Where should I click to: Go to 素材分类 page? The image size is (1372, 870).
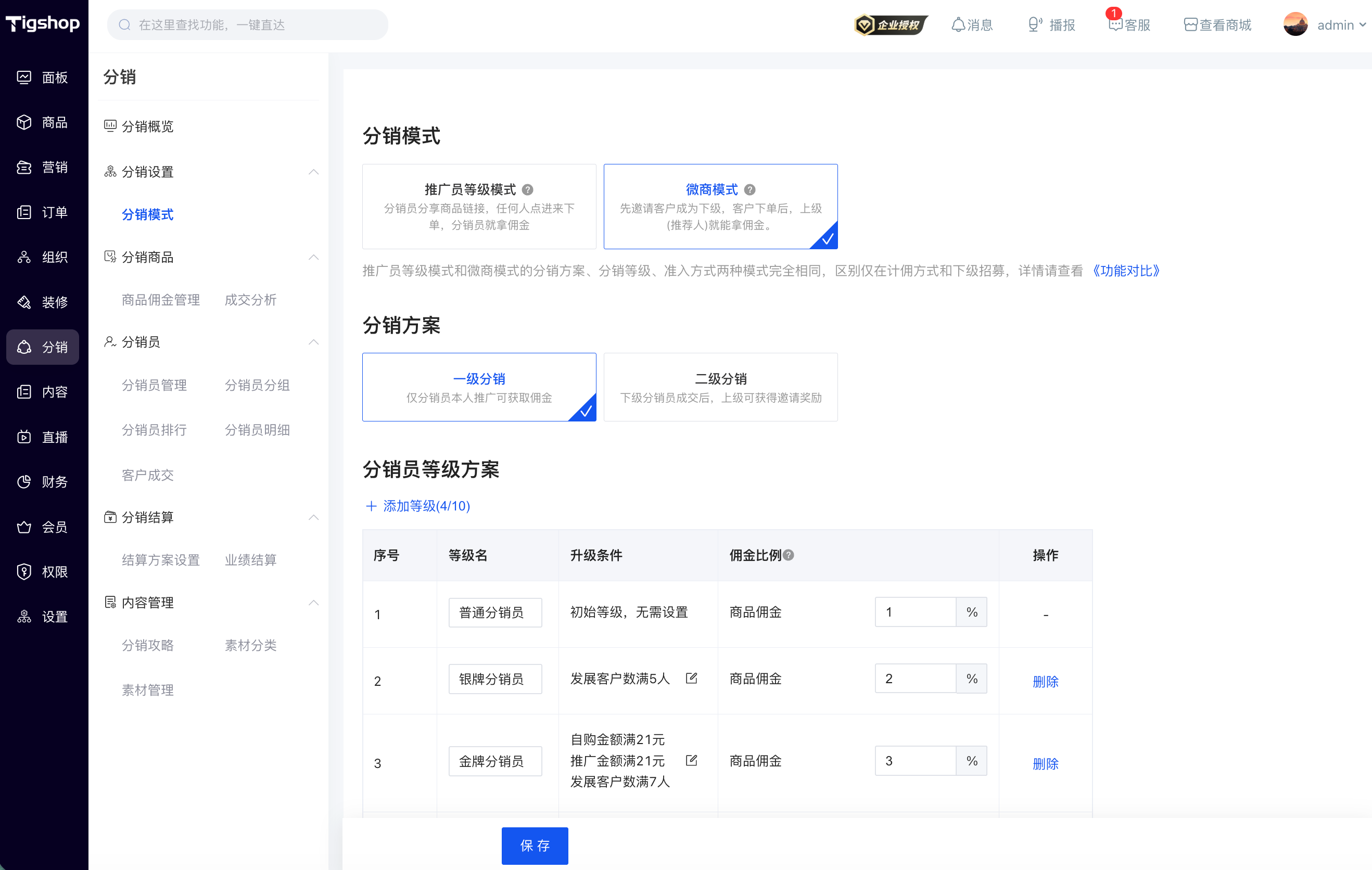tap(251, 645)
